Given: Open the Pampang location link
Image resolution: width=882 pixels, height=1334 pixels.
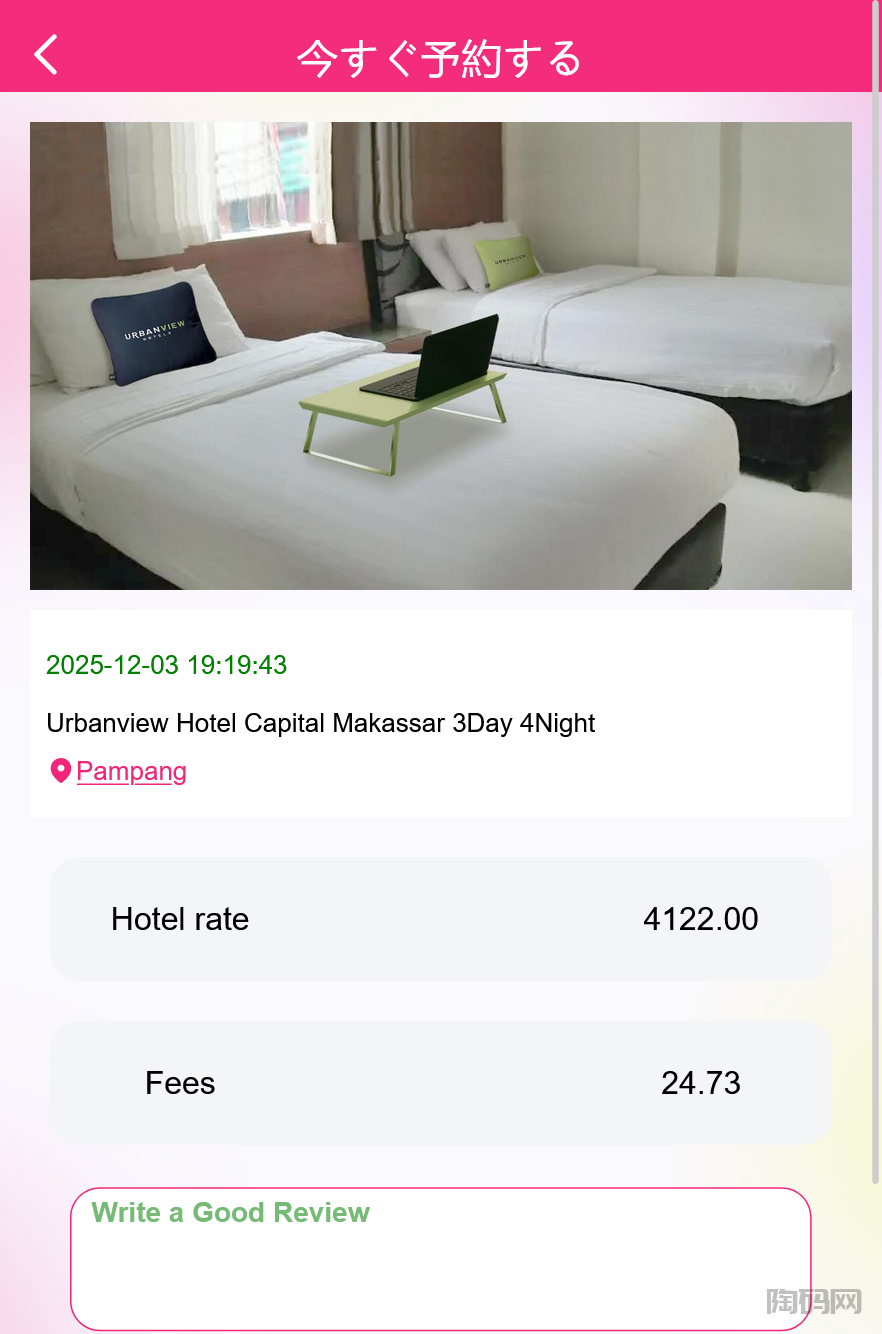Looking at the screenshot, I should pyautogui.click(x=131, y=771).
